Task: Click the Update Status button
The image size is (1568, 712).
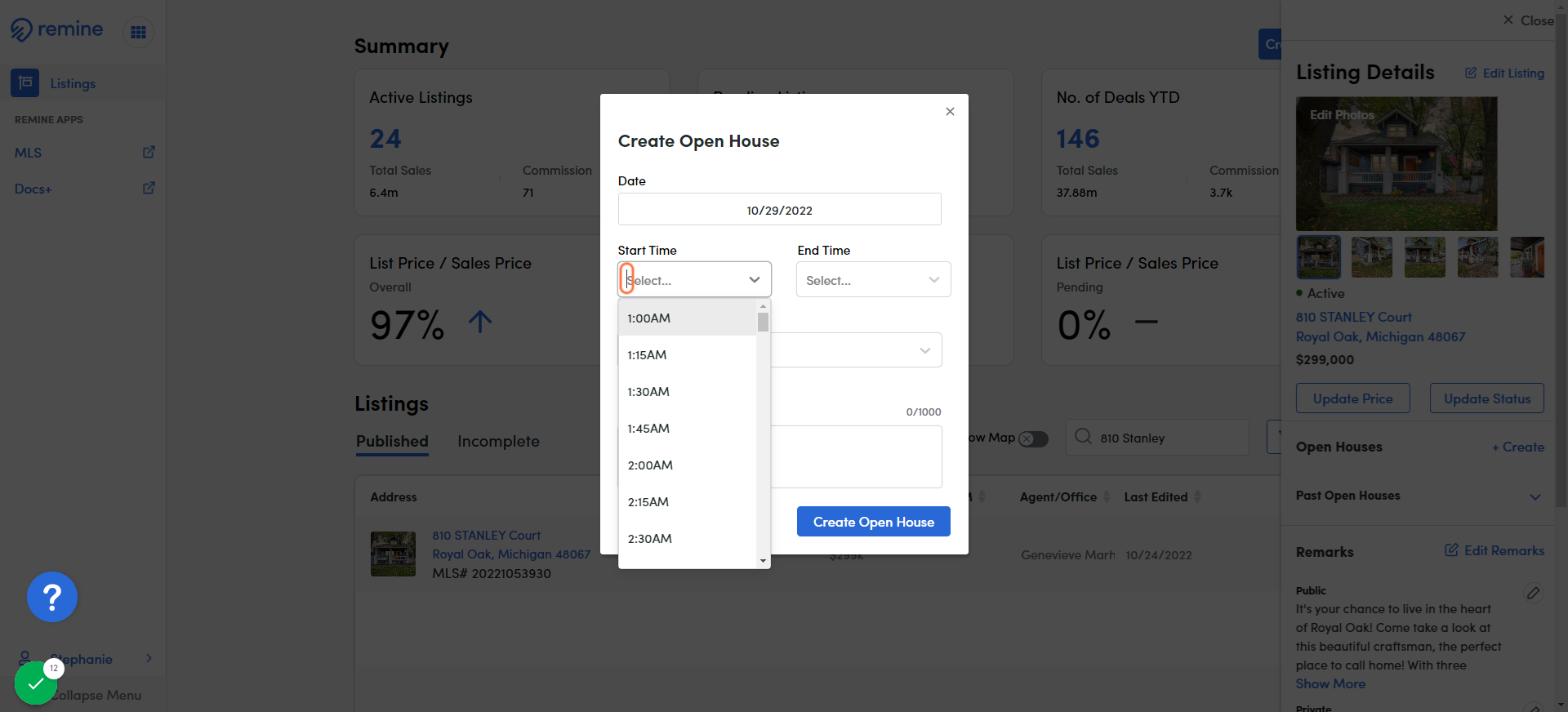Action: coord(1486,398)
